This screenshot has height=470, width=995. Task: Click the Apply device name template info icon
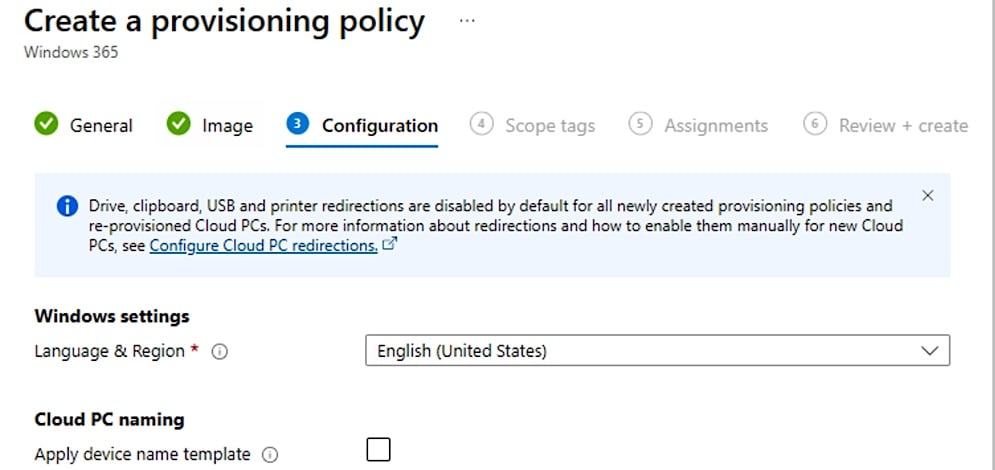269,455
